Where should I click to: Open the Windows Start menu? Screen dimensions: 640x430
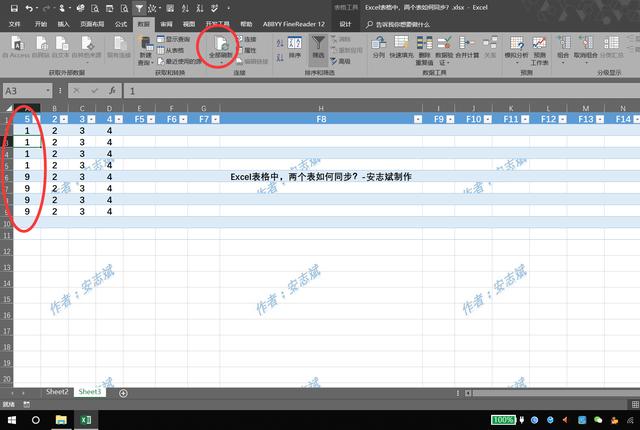(12, 420)
